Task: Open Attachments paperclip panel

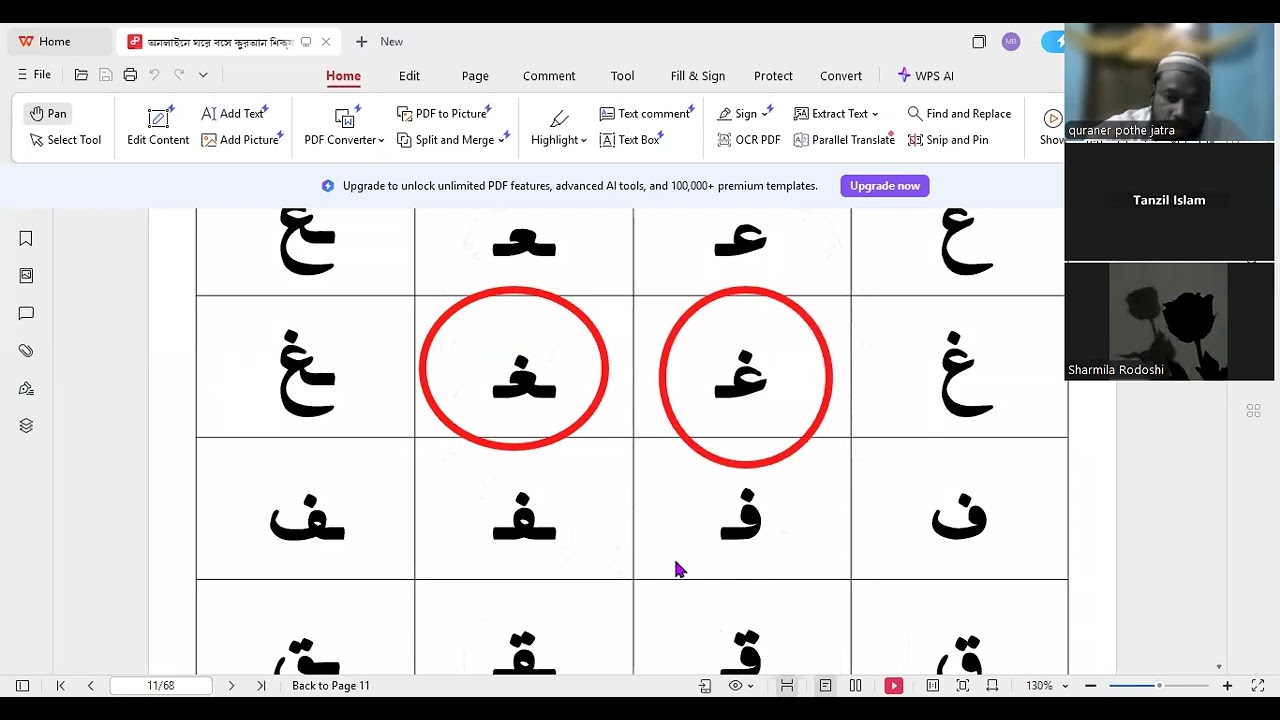Action: [26, 351]
